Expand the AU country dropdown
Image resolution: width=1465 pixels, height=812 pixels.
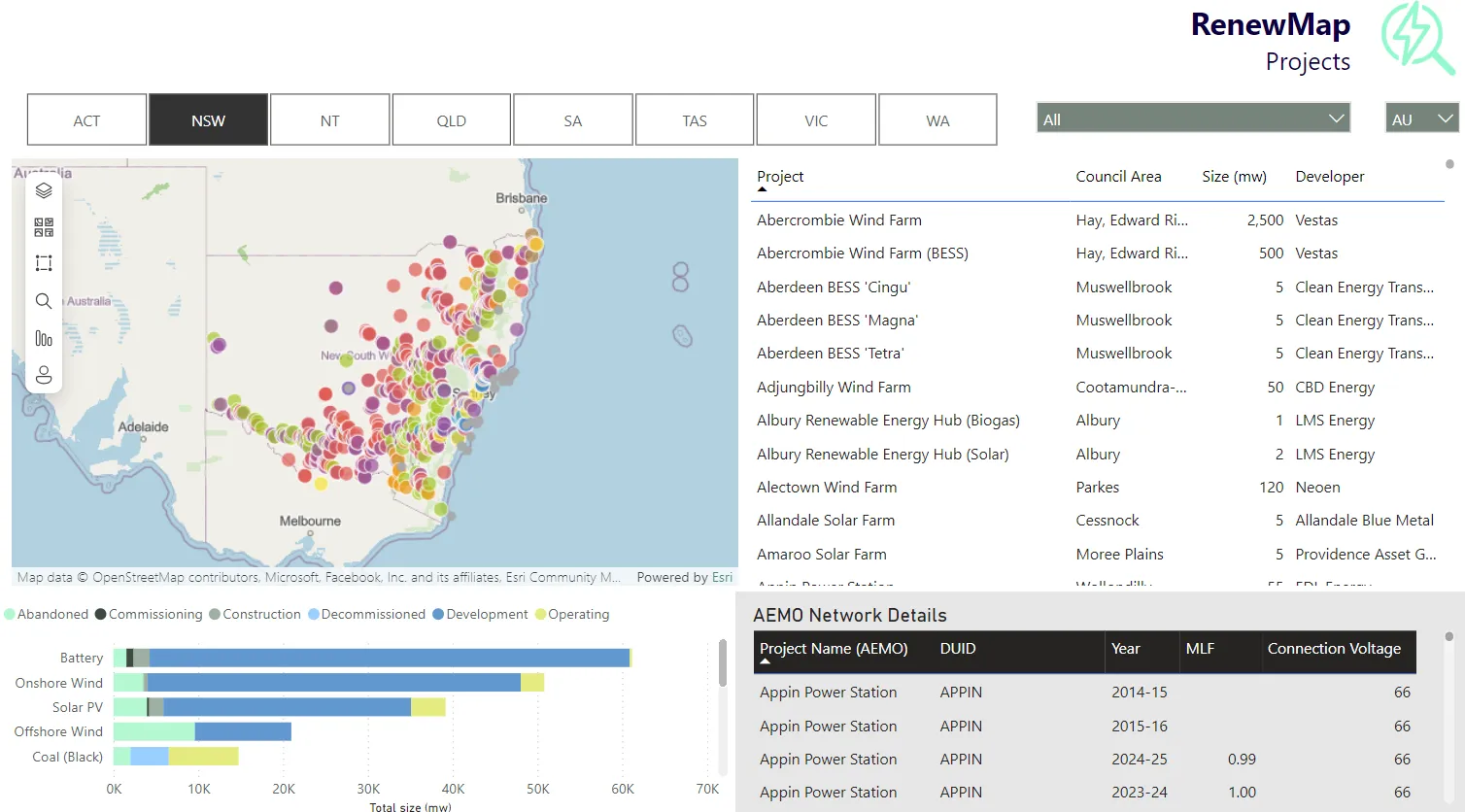1421,118
